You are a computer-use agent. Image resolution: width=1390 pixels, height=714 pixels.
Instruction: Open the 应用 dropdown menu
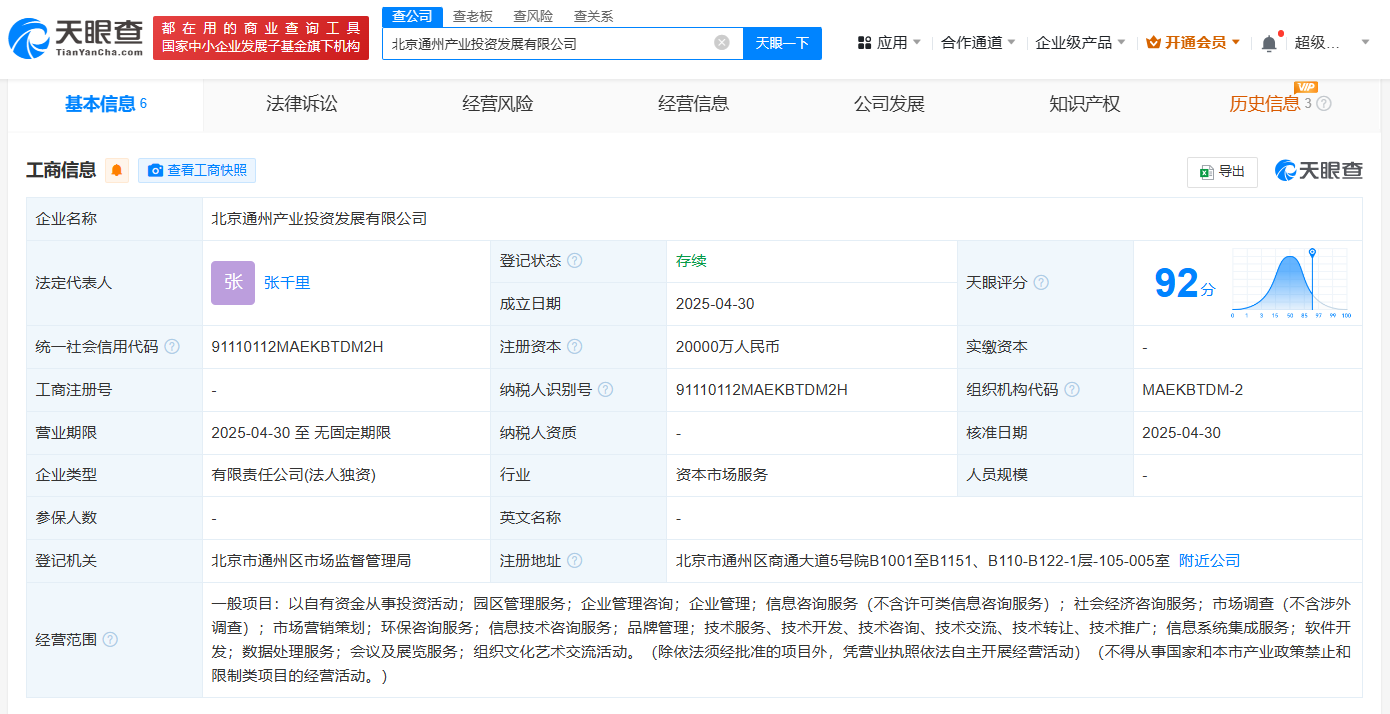(x=889, y=42)
